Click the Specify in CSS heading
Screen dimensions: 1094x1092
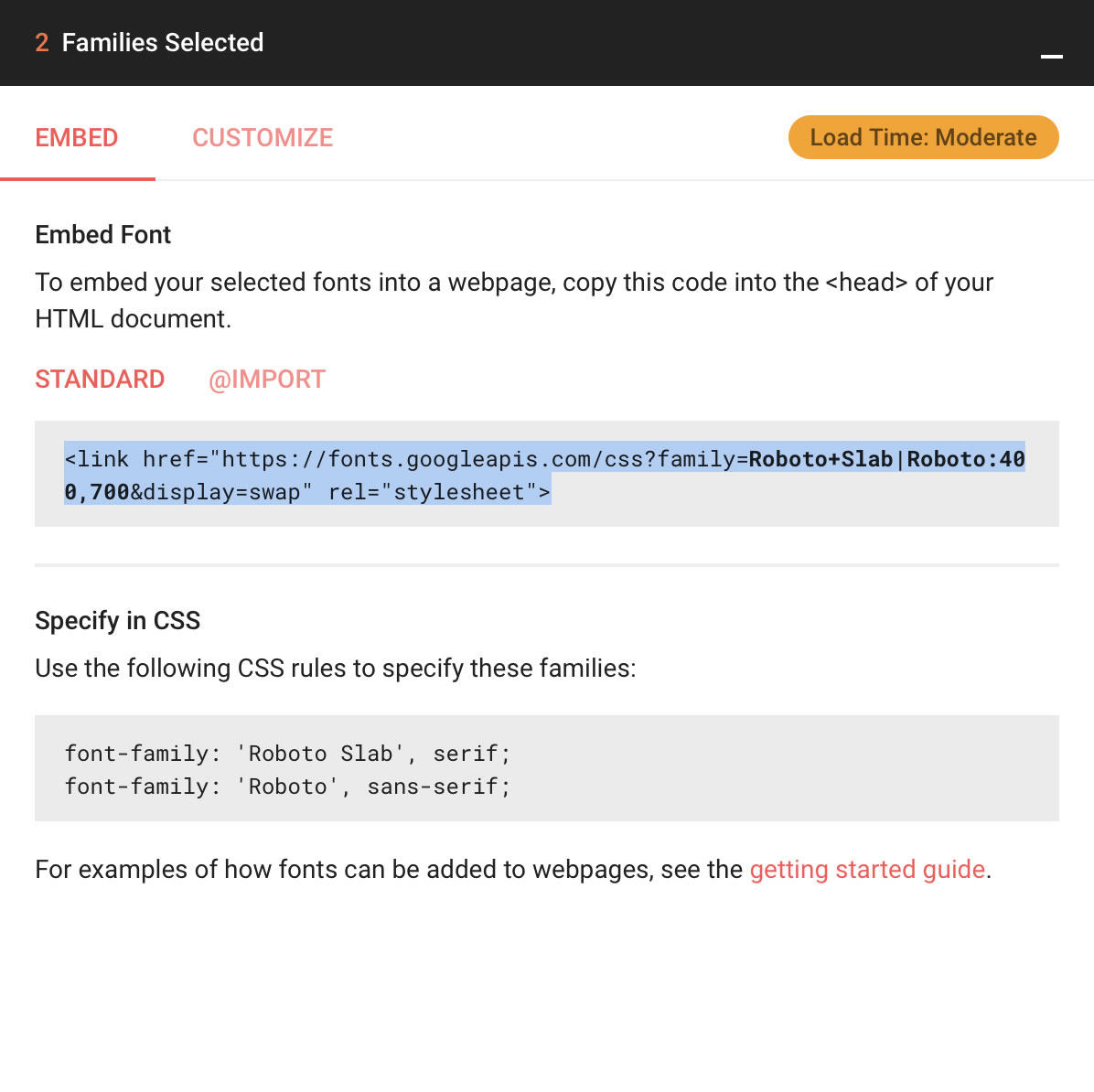coord(117,620)
